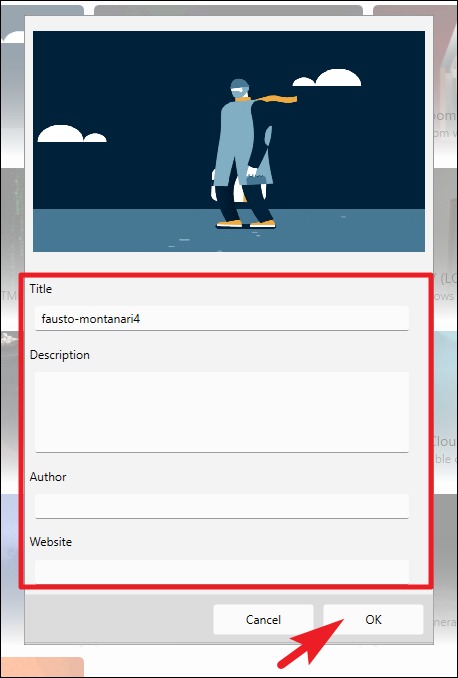Click inside the Description text area

point(221,412)
